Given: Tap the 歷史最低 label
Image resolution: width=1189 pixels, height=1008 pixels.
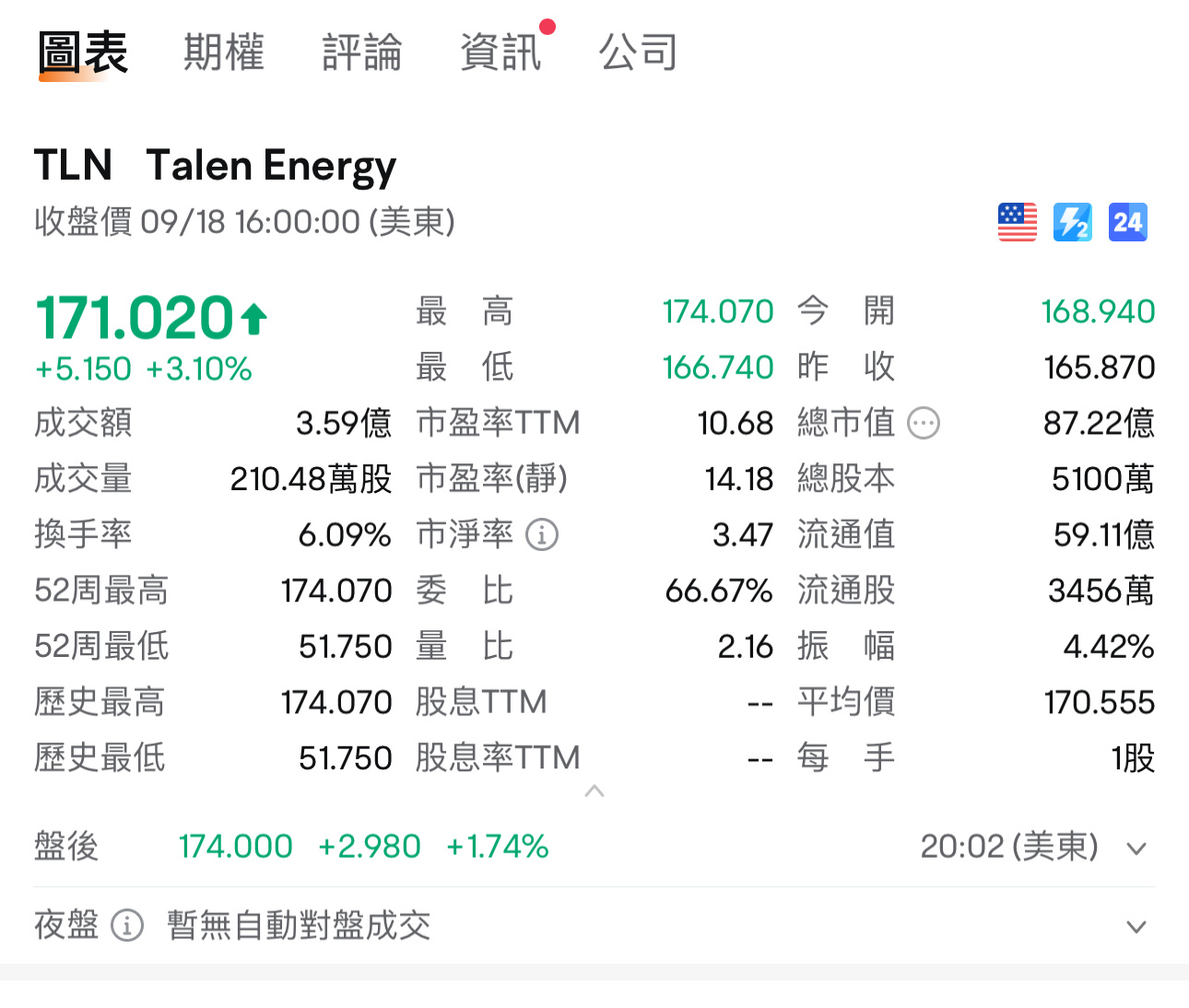Looking at the screenshot, I should click(x=100, y=758).
